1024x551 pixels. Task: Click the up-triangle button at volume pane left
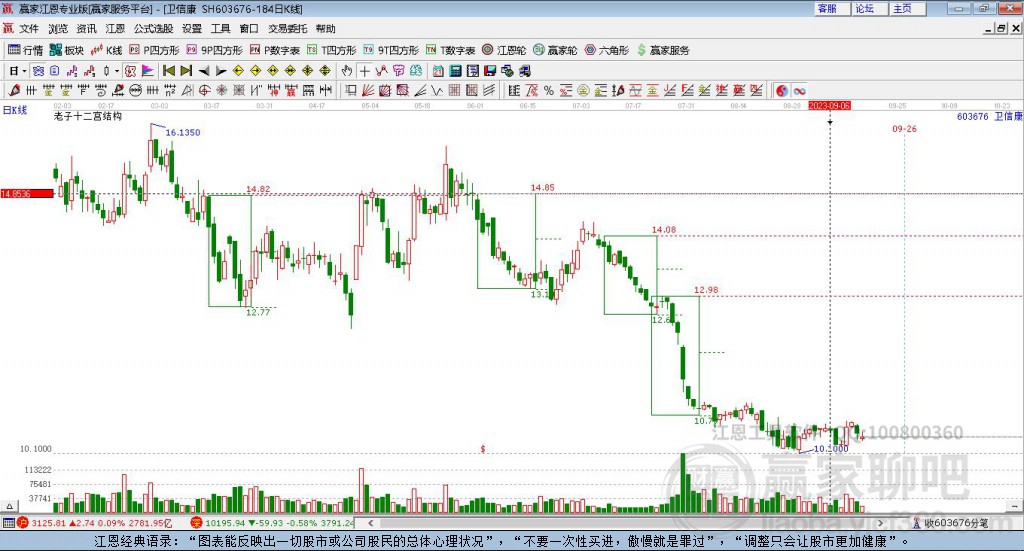pyautogui.click(x=9, y=506)
